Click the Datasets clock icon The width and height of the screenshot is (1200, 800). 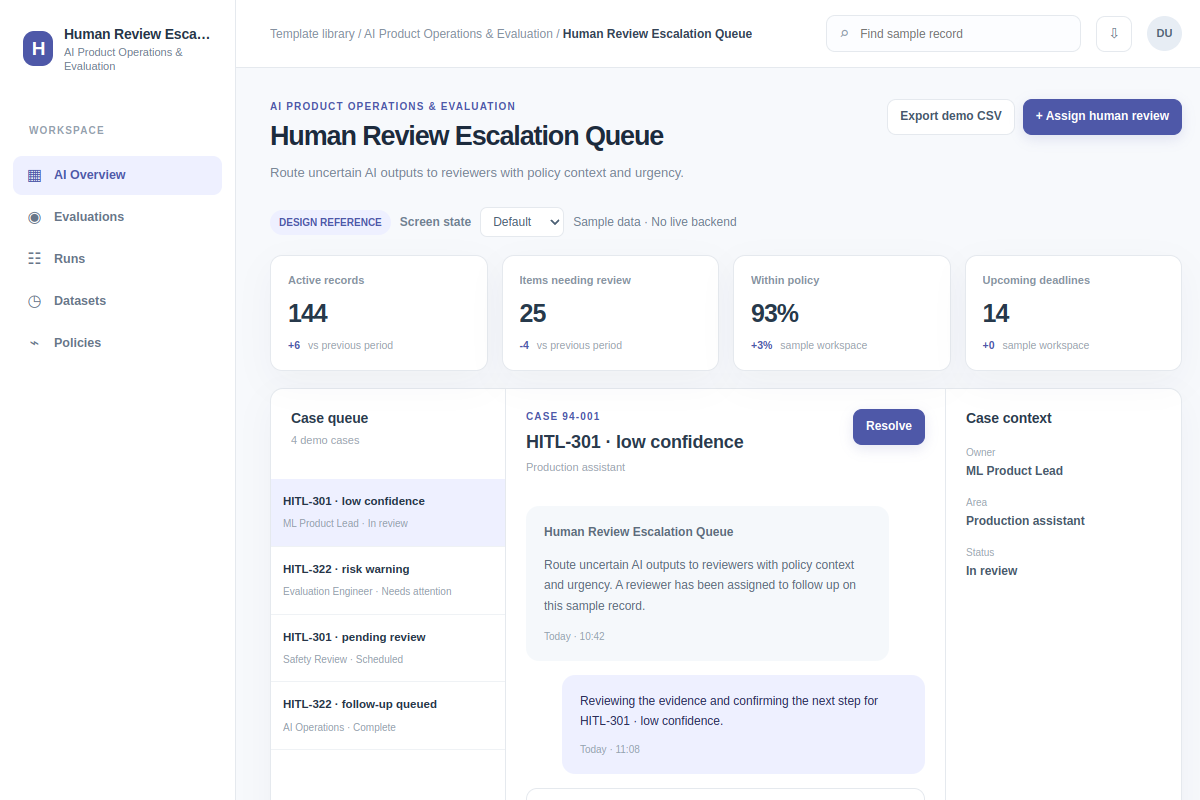click(35, 301)
